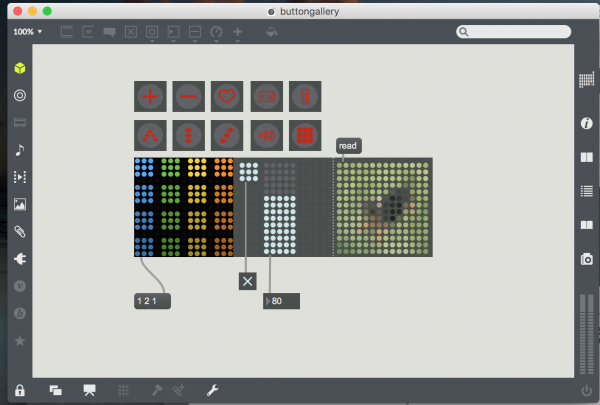Open the Objects browser cube icon
Screen dimensions: 600x405
coord(20,68)
